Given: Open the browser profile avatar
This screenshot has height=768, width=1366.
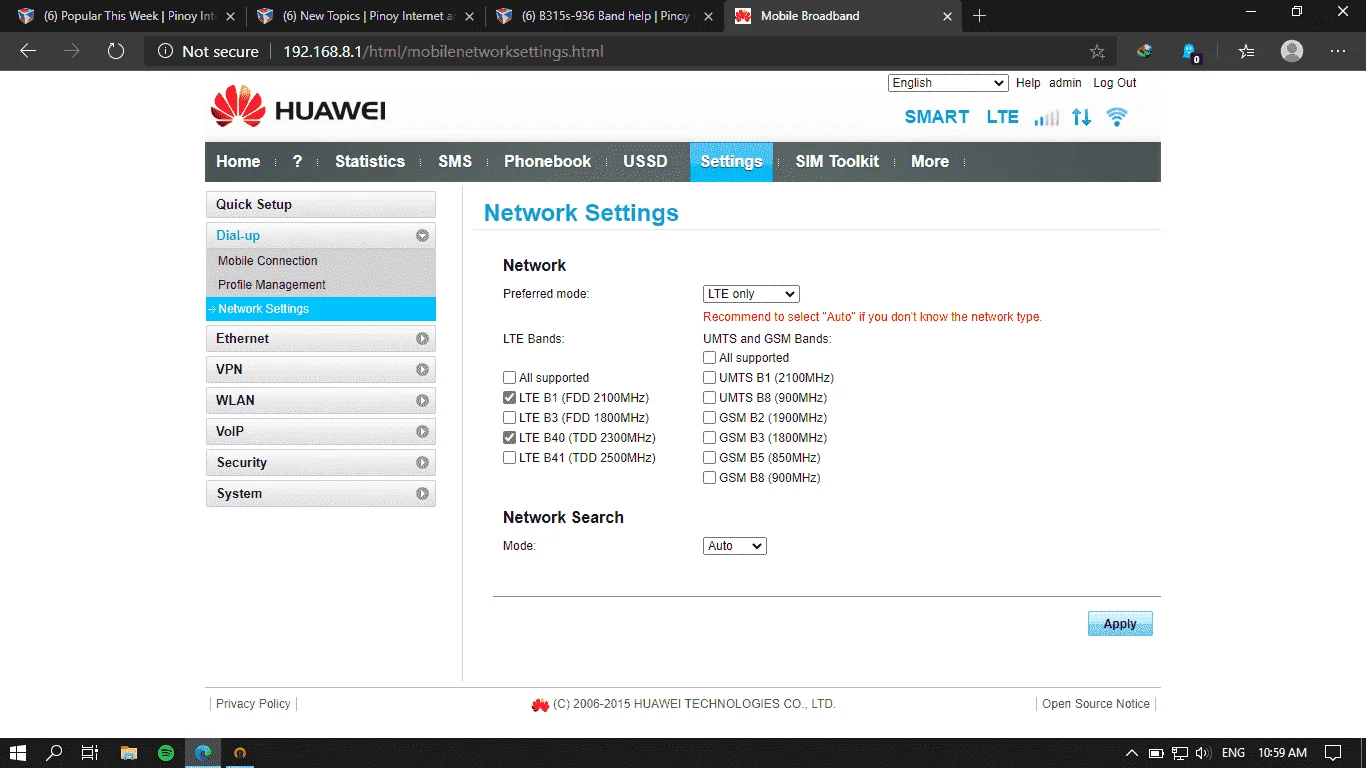Looking at the screenshot, I should pyautogui.click(x=1292, y=51).
